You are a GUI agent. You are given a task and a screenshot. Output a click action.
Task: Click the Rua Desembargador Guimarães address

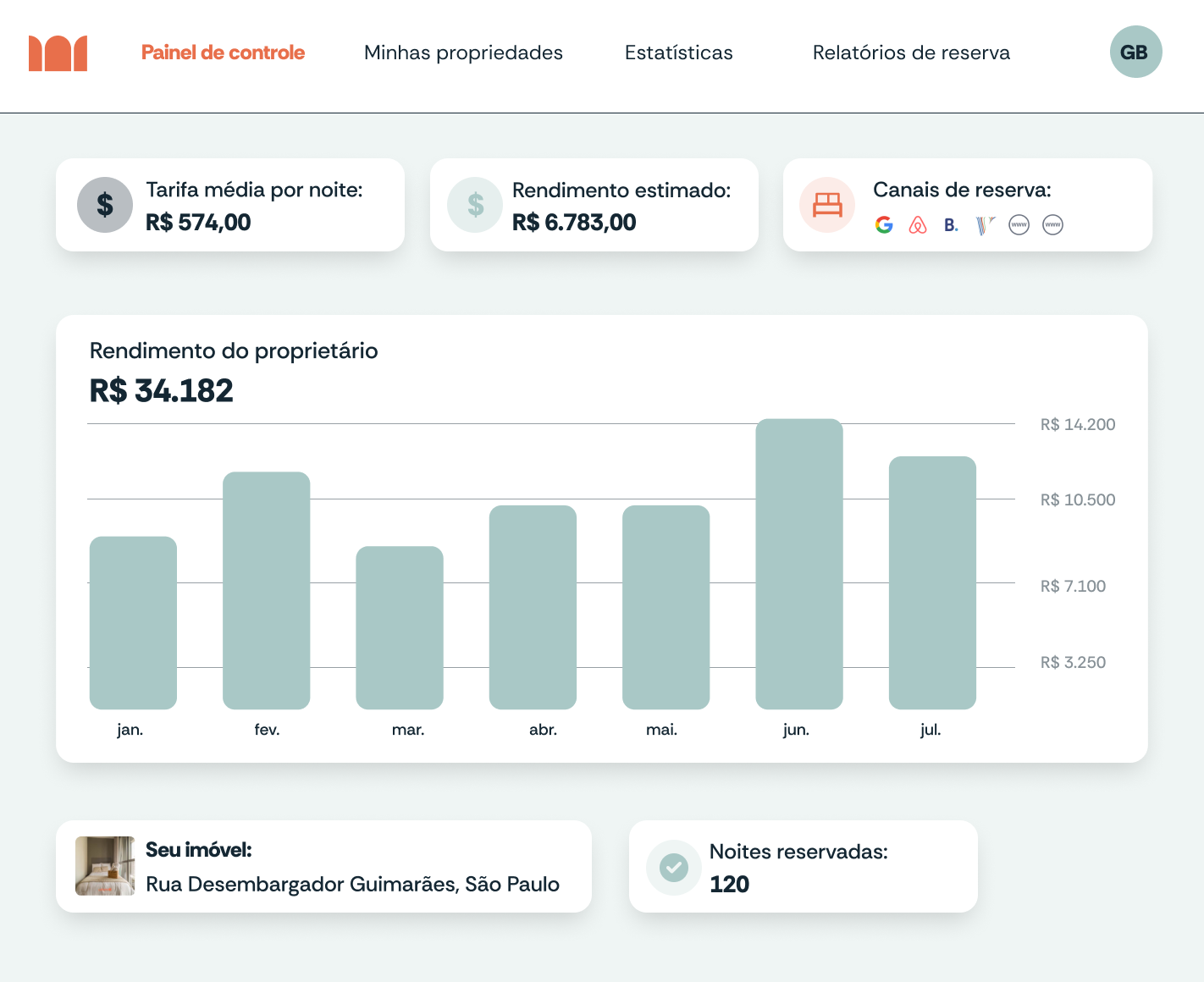pyautogui.click(x=352, y=884)
